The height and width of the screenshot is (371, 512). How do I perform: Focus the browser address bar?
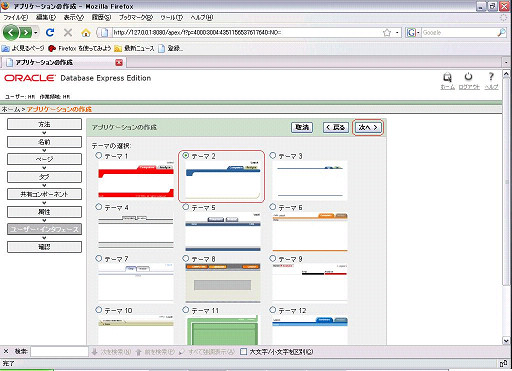[x=247, y=33]
